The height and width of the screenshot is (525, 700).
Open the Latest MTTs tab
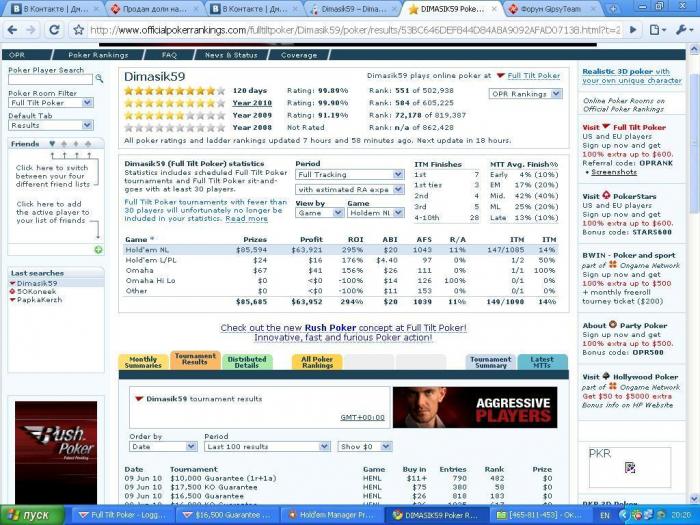click(542, 362)
